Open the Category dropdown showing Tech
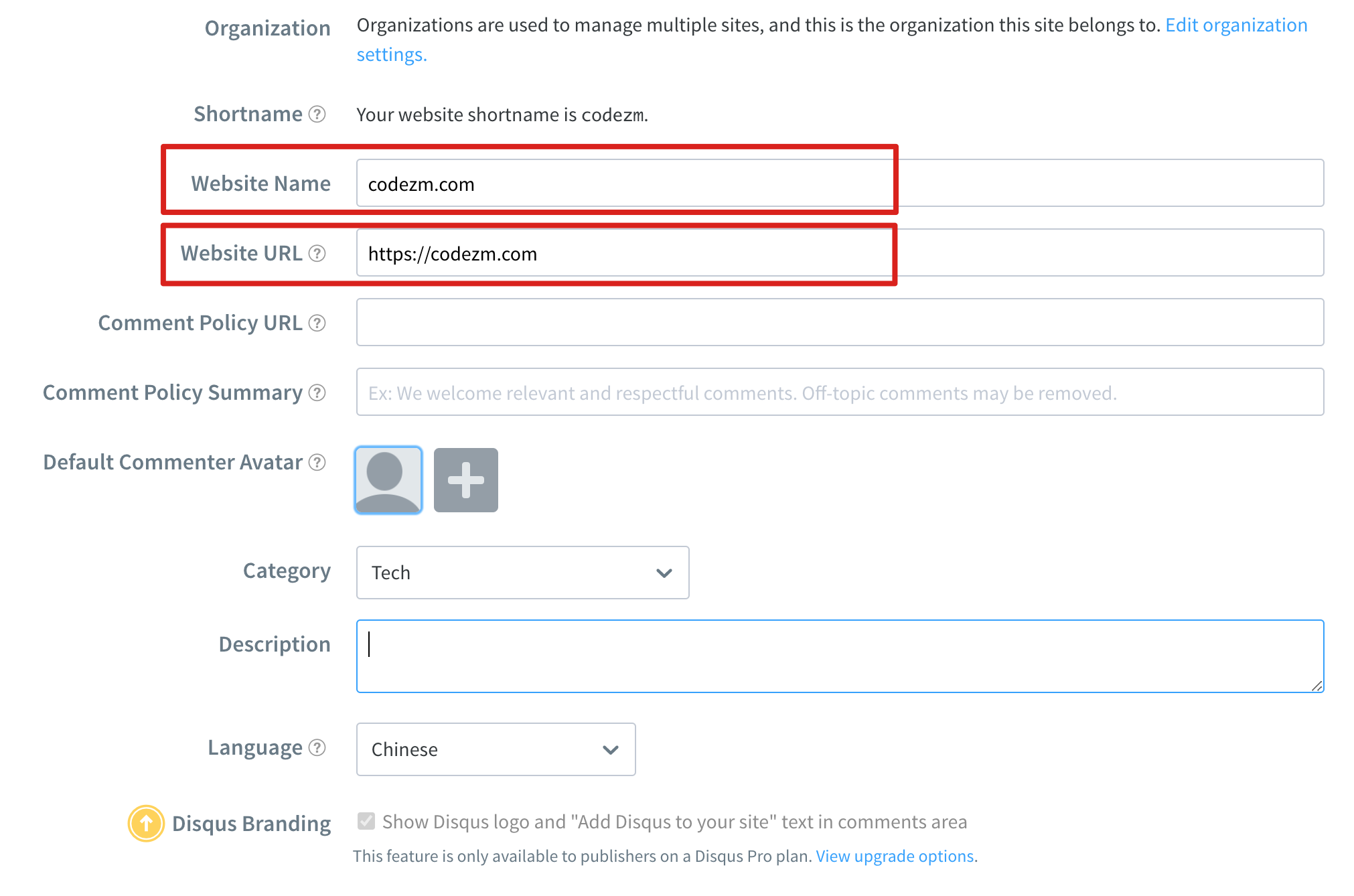The width and height of the screenshot is (1354, 896). (x=522, y=573)
